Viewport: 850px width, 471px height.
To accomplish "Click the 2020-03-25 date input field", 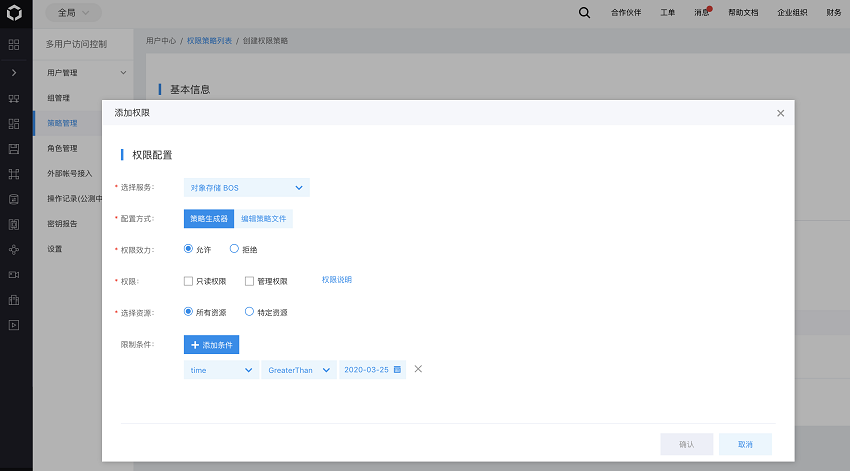I will (x=372, y=370).
